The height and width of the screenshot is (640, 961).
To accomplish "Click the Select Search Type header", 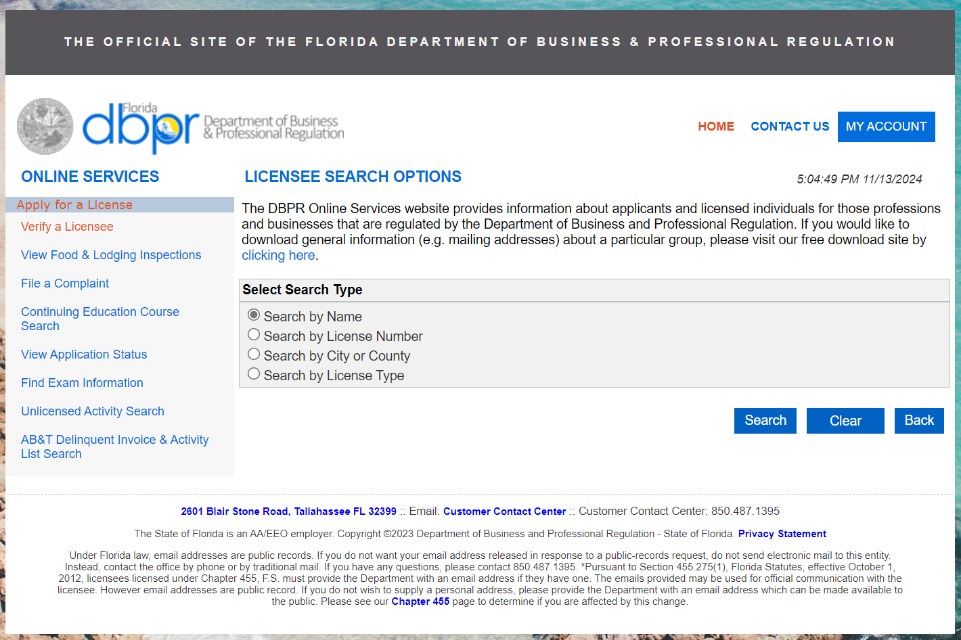I will pos(302,290).
